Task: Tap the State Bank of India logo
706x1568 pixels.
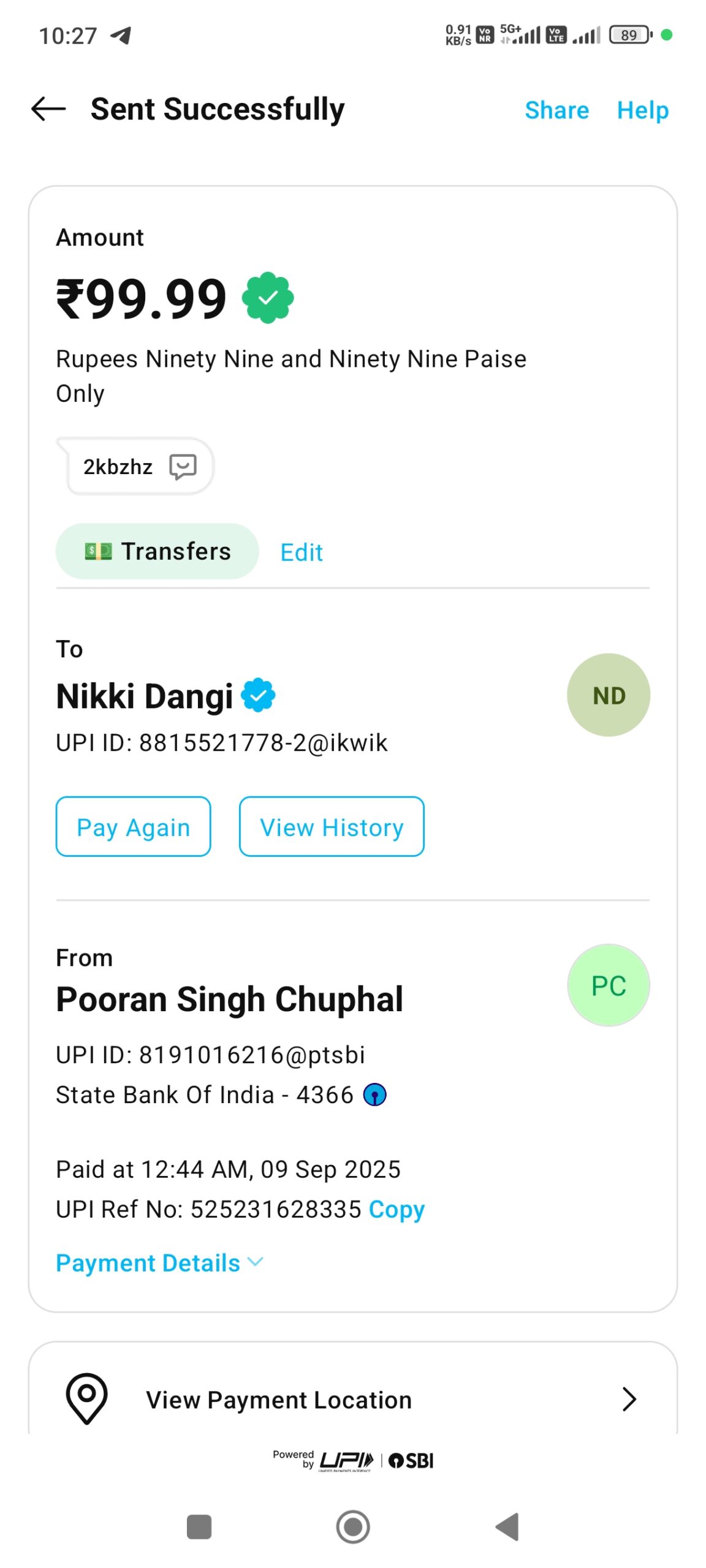Action: (374, 1095)
